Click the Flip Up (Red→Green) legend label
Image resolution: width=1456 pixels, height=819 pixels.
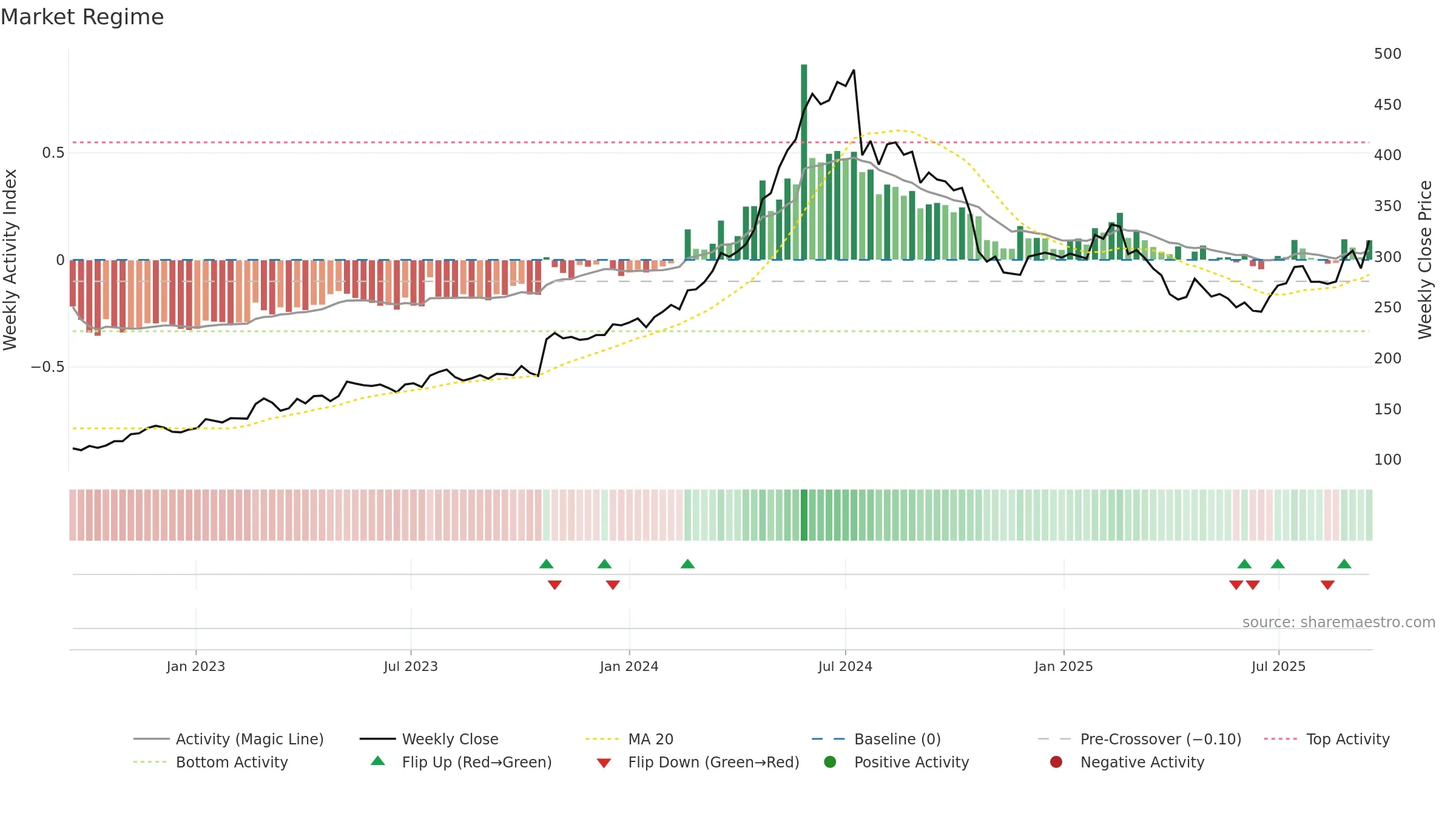click(477, 762)
